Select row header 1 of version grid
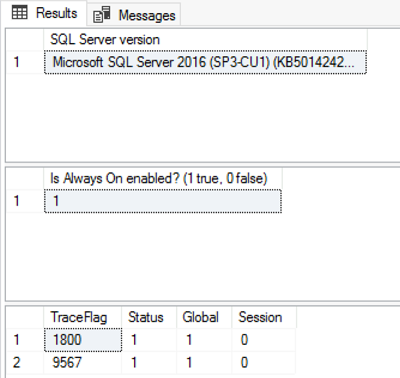400x378 pixels. point(25,62)
